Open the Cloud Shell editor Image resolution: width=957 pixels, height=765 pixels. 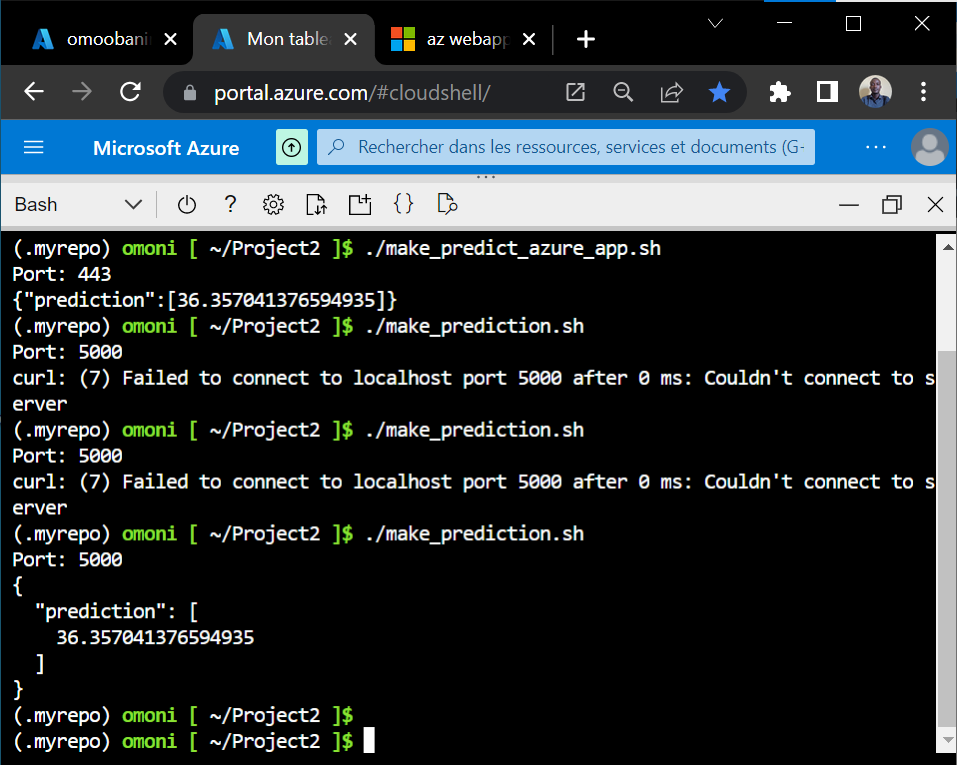(403, 204)
